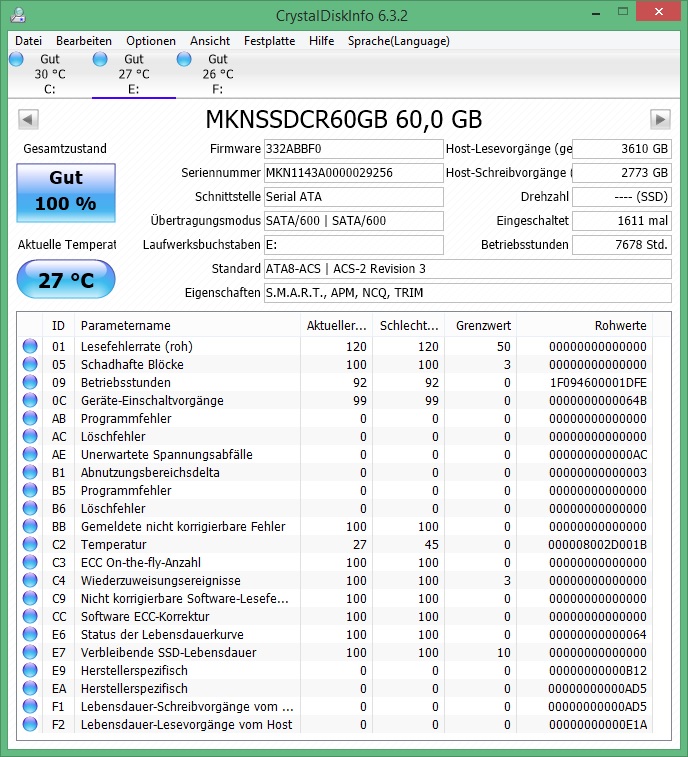The image size is (688, 757).
Task: Click status orb for C2 Temperatur row
Action: (x=30, y=544)
